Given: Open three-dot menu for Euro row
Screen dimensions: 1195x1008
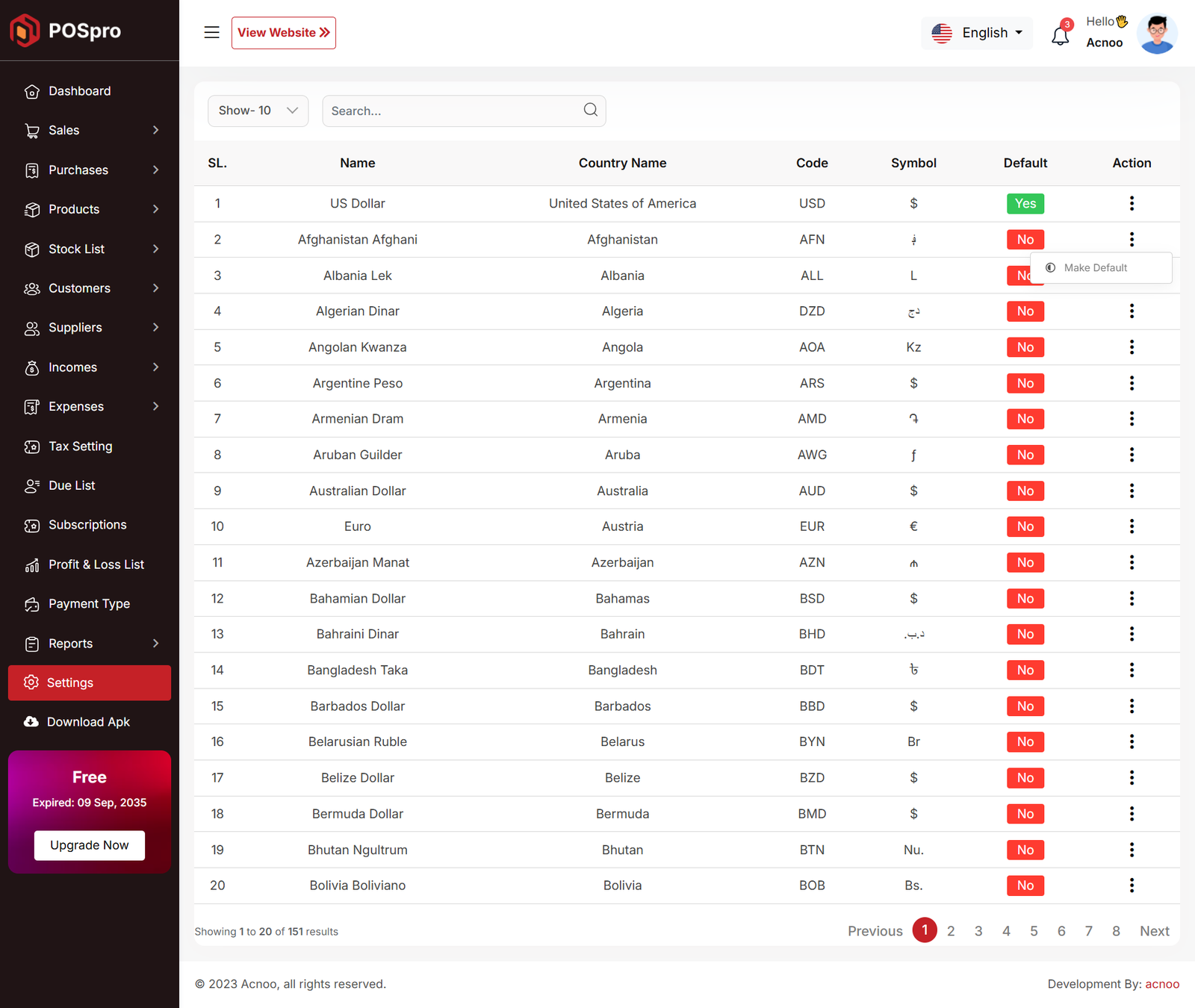Looking at the screenshot, I should point(1132,526).
